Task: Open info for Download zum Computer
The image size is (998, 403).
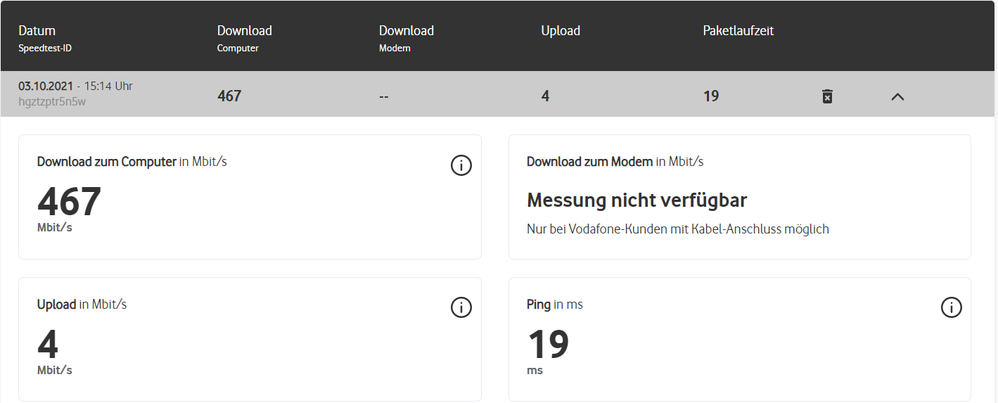Action: (x=461, y=166)
